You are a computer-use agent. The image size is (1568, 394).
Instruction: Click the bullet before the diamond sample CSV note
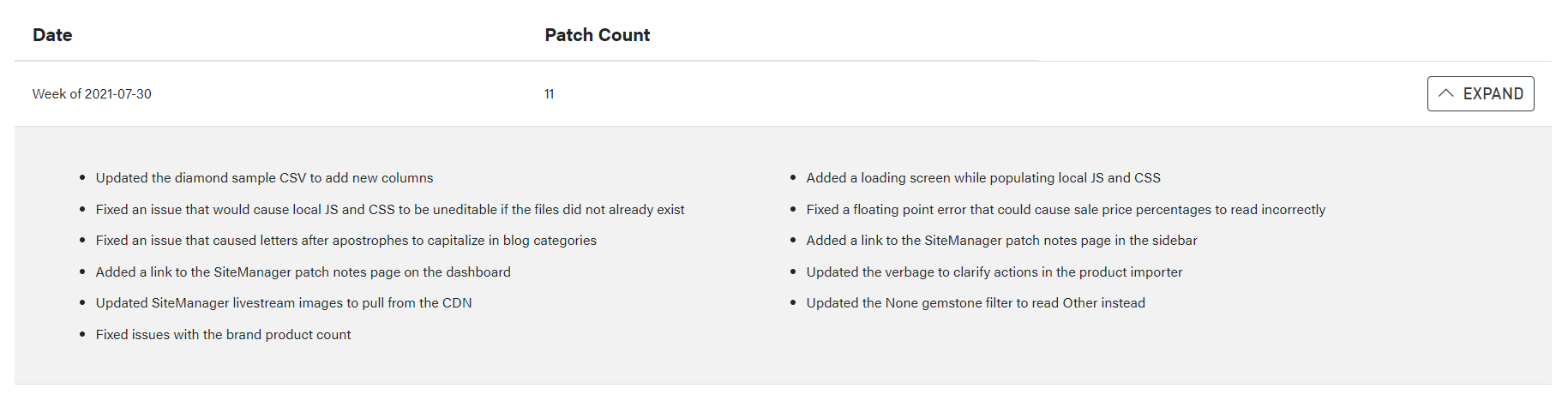coord(82,178)
